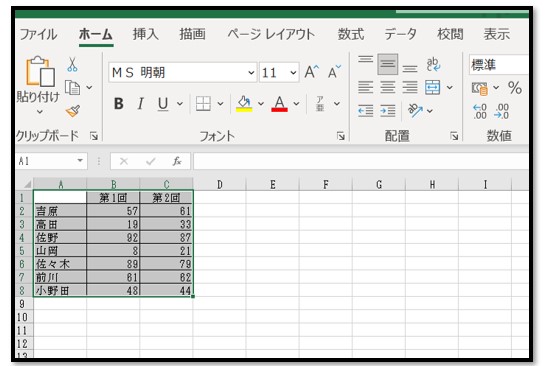
Task: Click the phonetic guide (furigana) icon
Action: tap(320, 104)
